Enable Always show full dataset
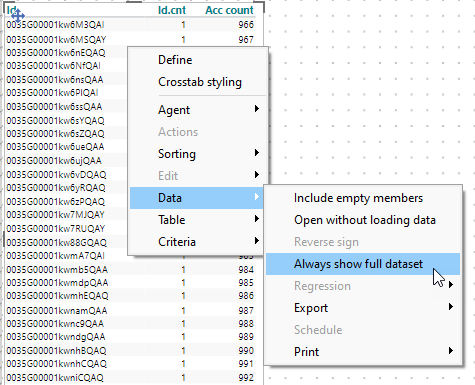The image size is (475, 385). pyautogui.click(x=363, y=264)
